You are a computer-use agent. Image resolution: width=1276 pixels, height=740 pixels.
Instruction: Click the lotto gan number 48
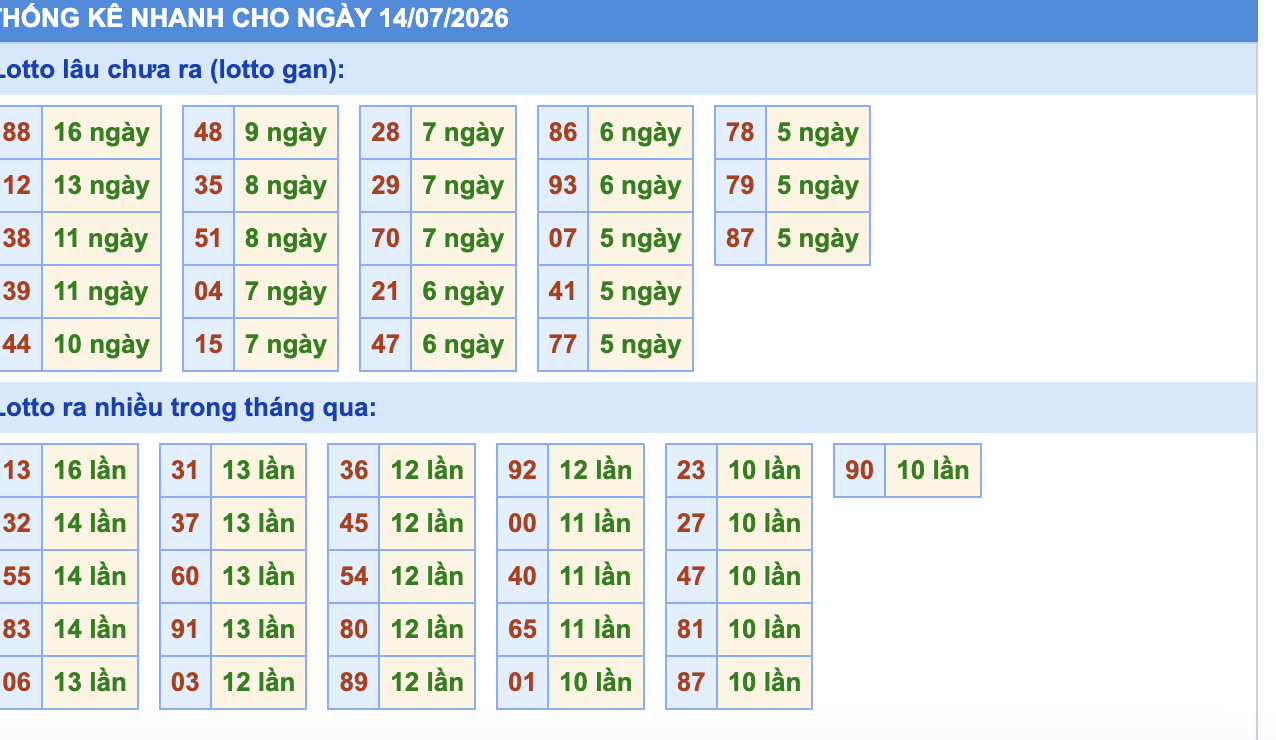click(x=208, y=132)
